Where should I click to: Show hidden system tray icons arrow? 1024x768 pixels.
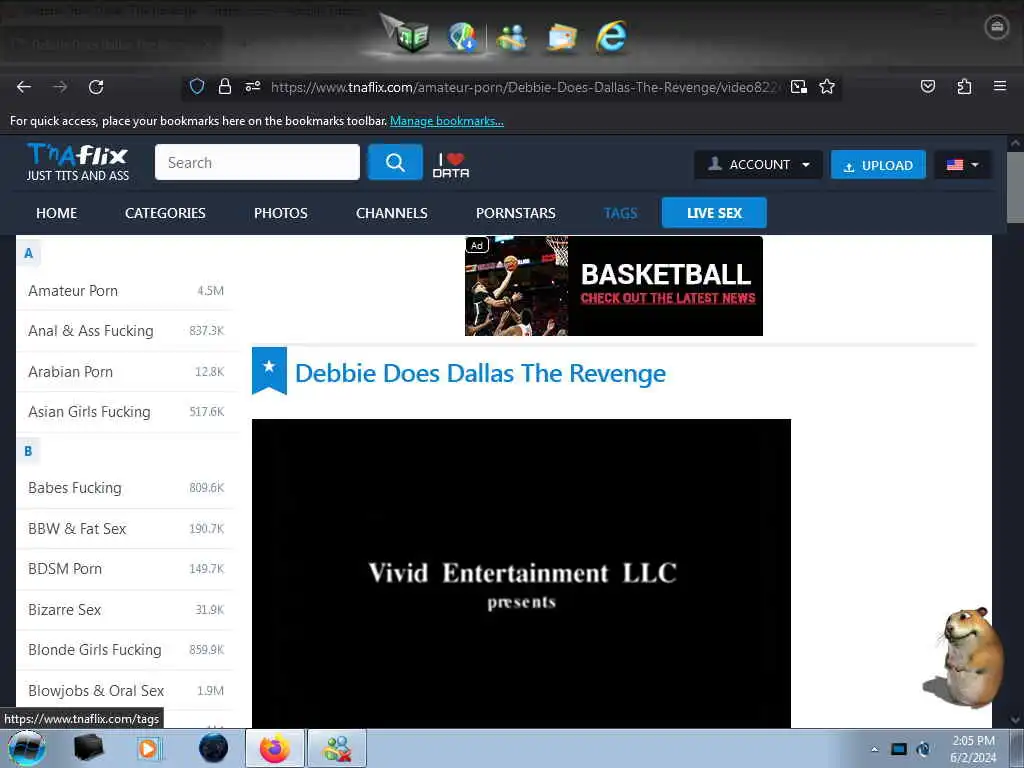click(x=874, y=749)
